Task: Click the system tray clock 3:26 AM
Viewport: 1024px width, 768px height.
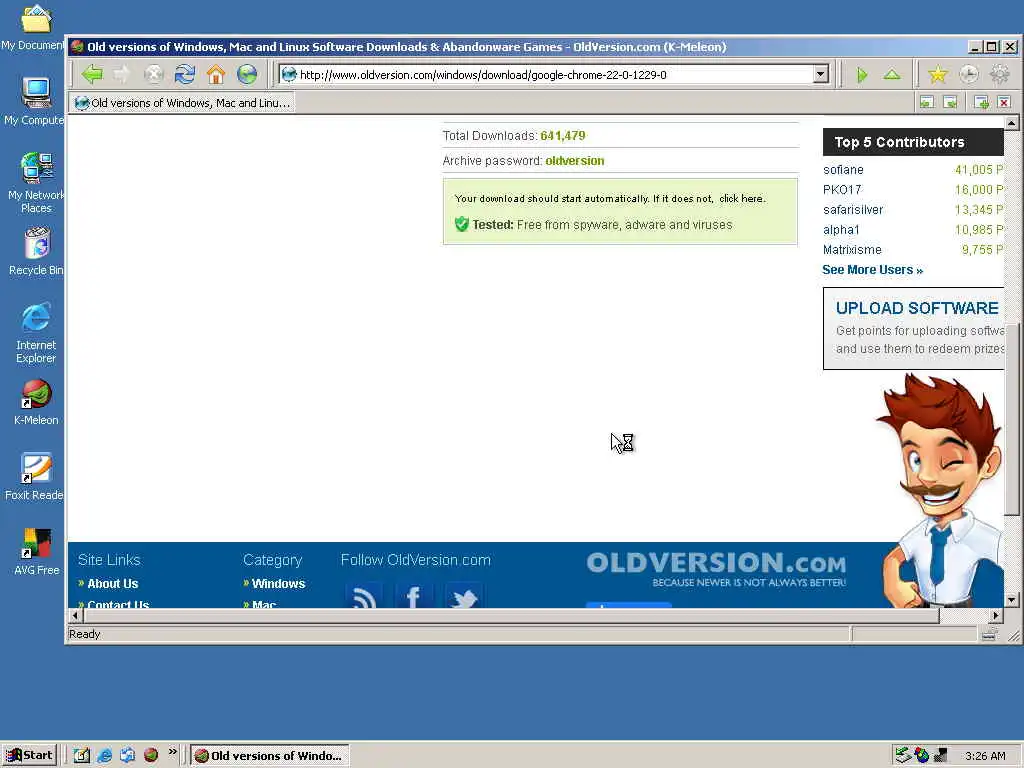Action: pyautogui.click(x=985, y=756)
